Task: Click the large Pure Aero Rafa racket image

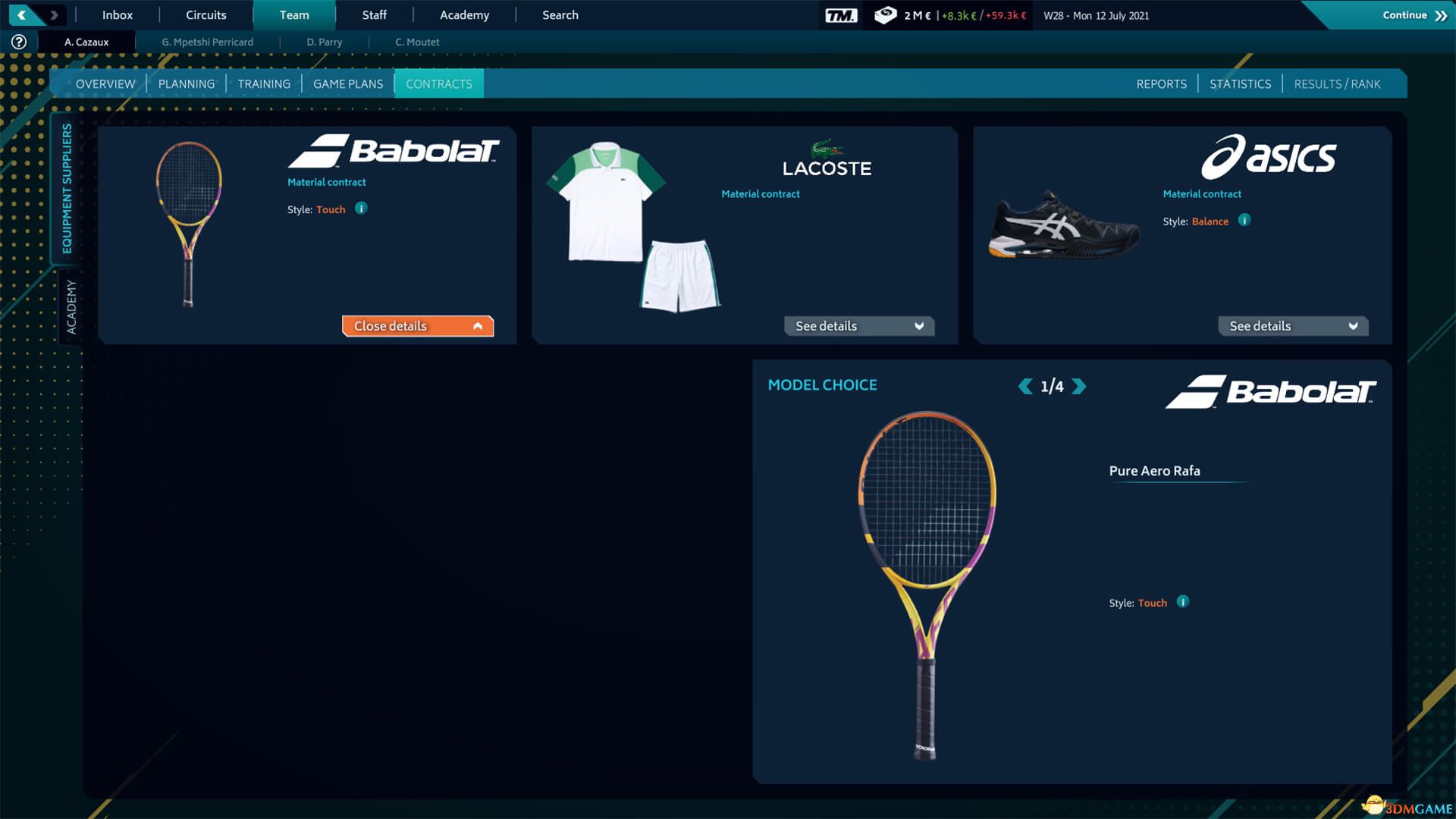Action: pyautogui.click(x=927, y=585)
